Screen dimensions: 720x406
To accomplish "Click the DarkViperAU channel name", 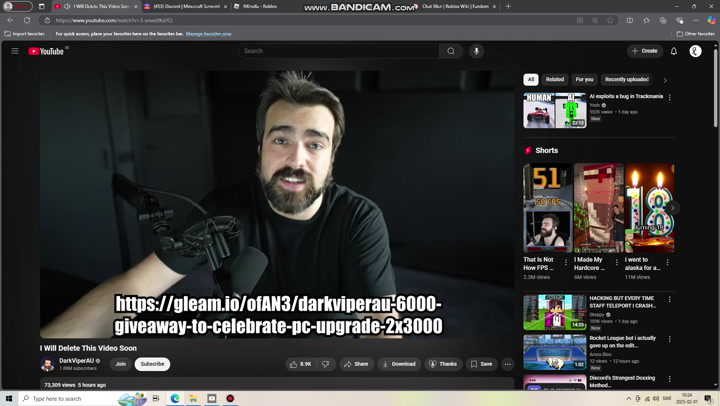I will click(76, 361).
